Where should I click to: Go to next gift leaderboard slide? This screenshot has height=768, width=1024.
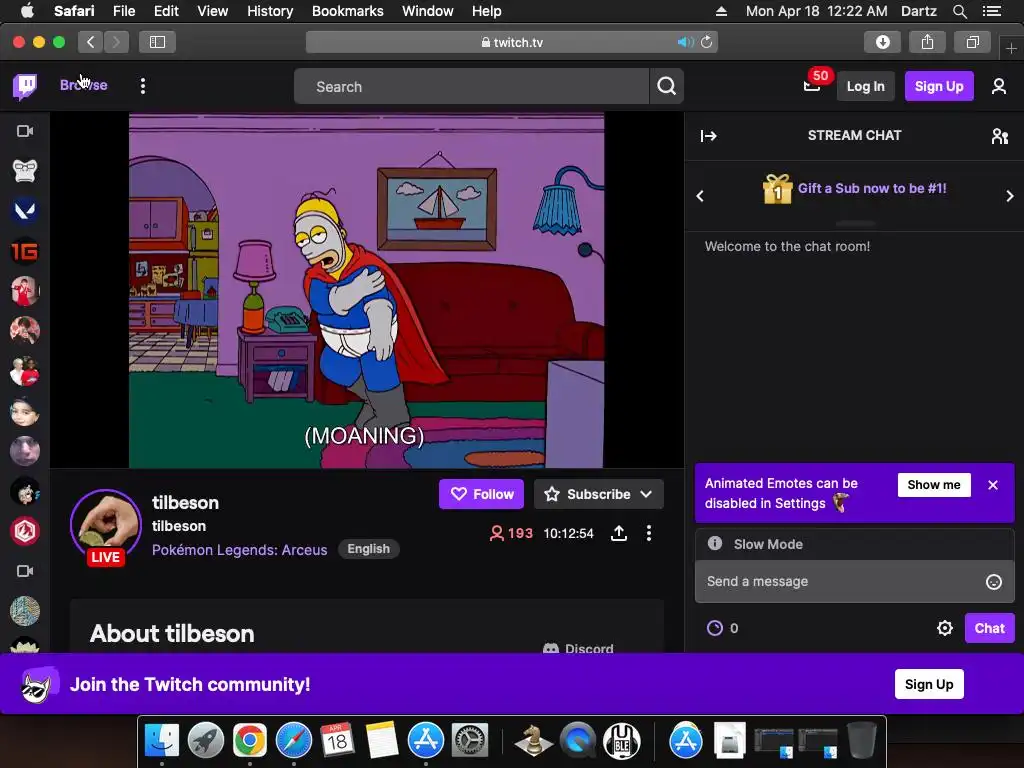coord(1010,196)
